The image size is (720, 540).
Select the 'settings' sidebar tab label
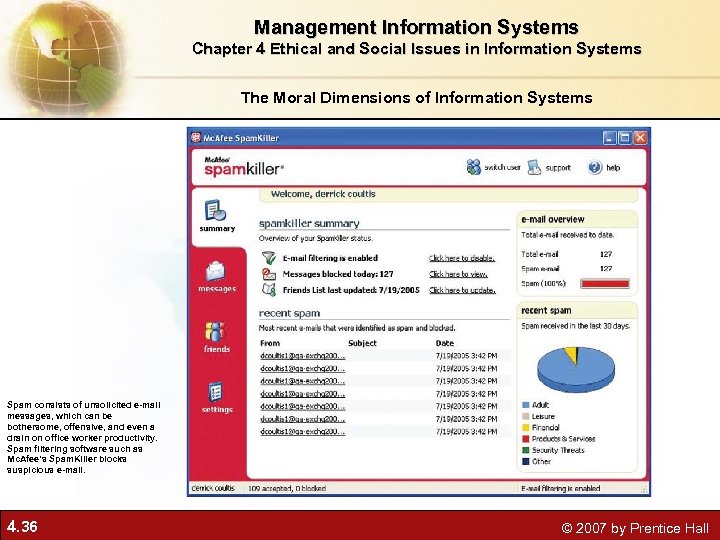pyautogui.click(x=217, y=409)
